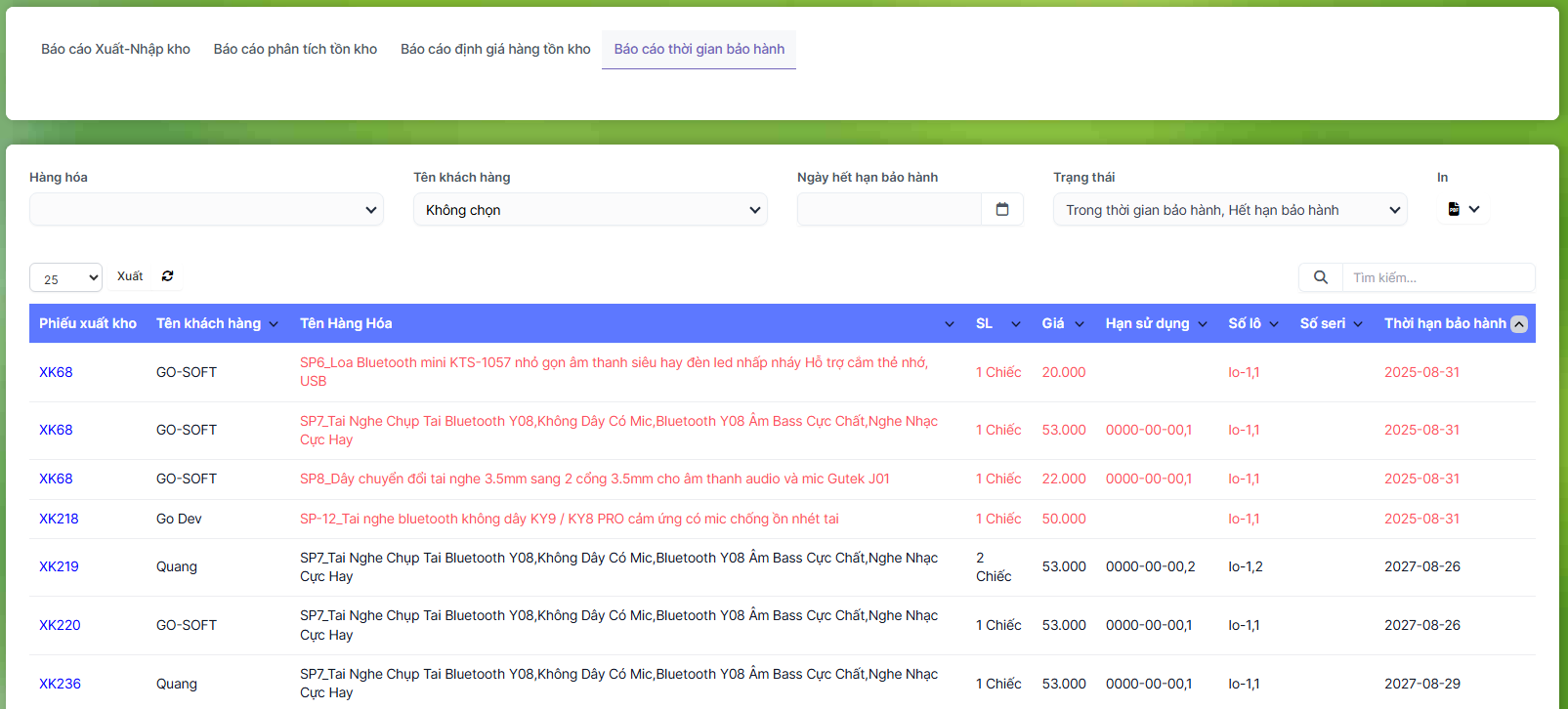Viewport: 1568px width, 709px height.
Task: Click the PDF print icon
Action: [x=1454, y=209]
